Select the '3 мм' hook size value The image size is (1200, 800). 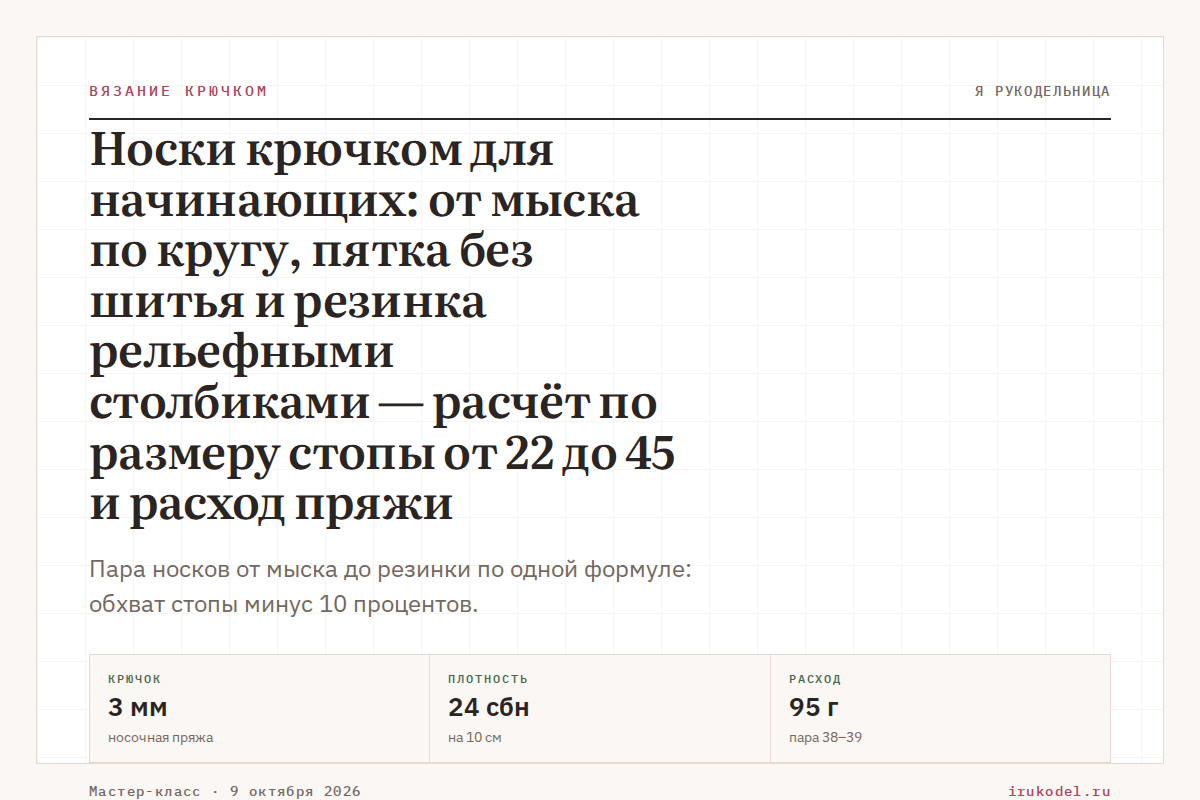point(138,708)
